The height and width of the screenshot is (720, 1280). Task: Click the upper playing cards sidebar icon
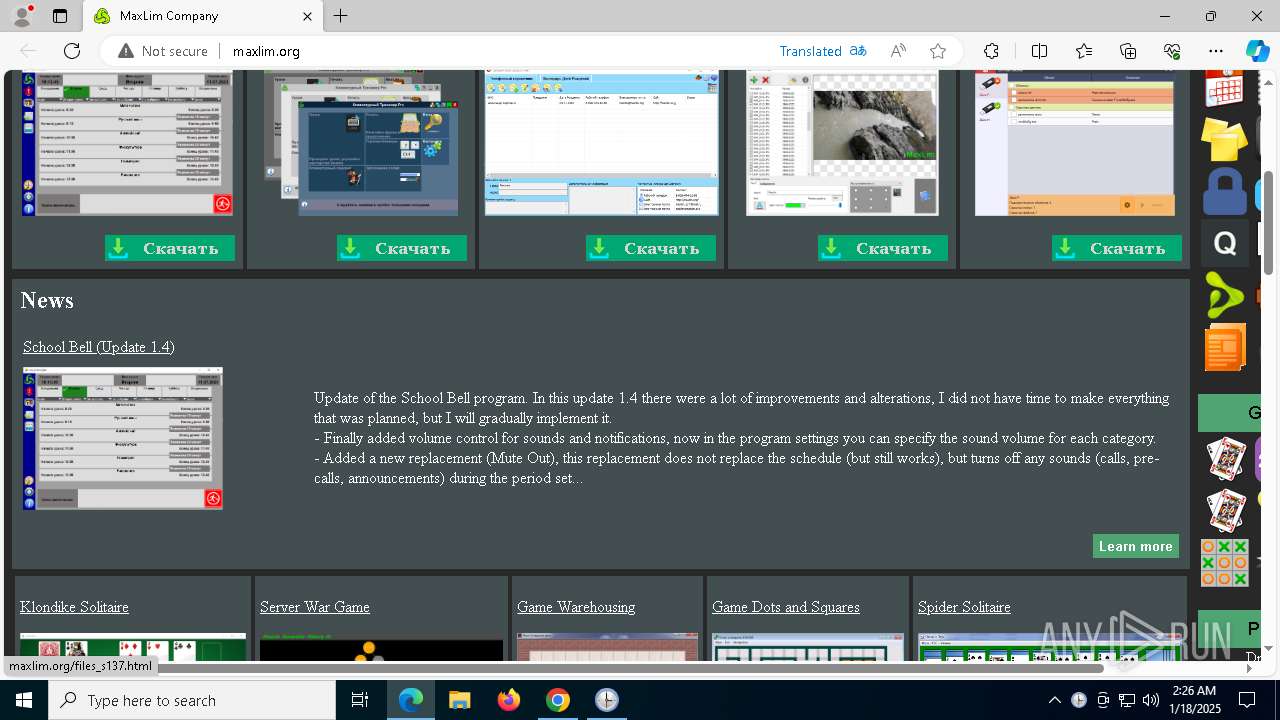coord(1225,459)
